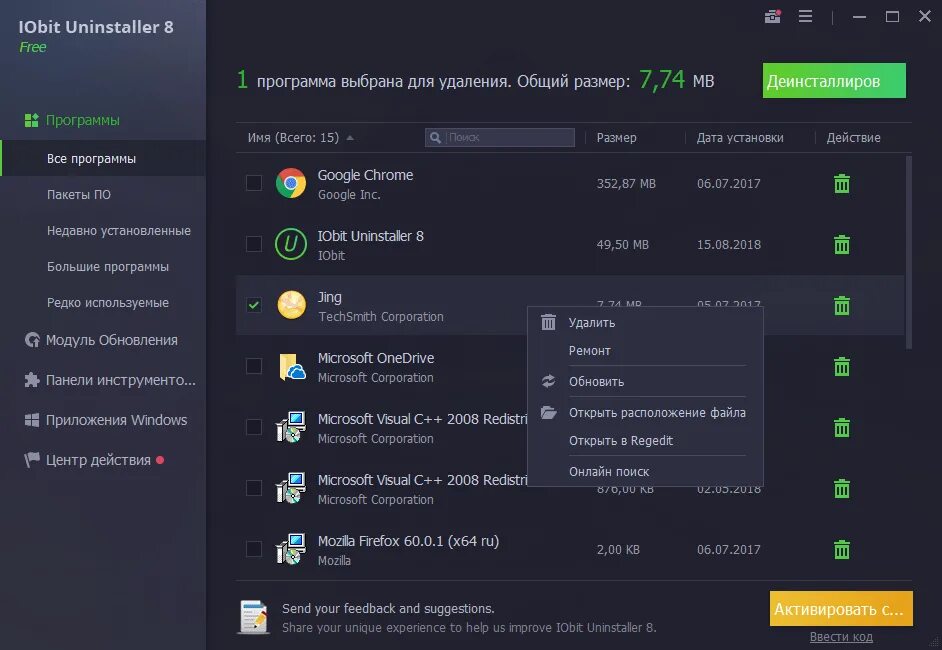Image resolution: width=942 pixels, height=650 pixels.
Task: Click the trash icon beside Удалить in context menu
Action: pyautogui.click(x=548, y=323)
